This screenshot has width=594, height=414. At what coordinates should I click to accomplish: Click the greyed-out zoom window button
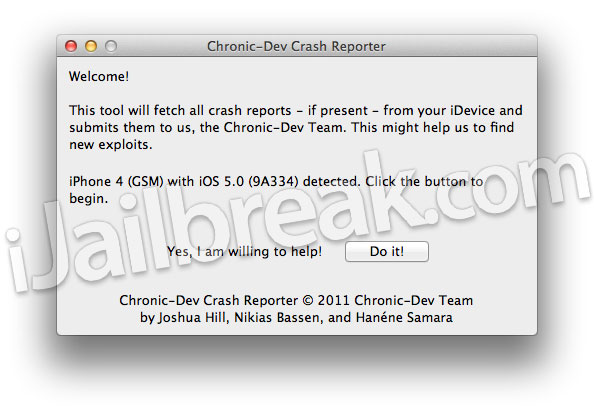click(x=111, y=46)
